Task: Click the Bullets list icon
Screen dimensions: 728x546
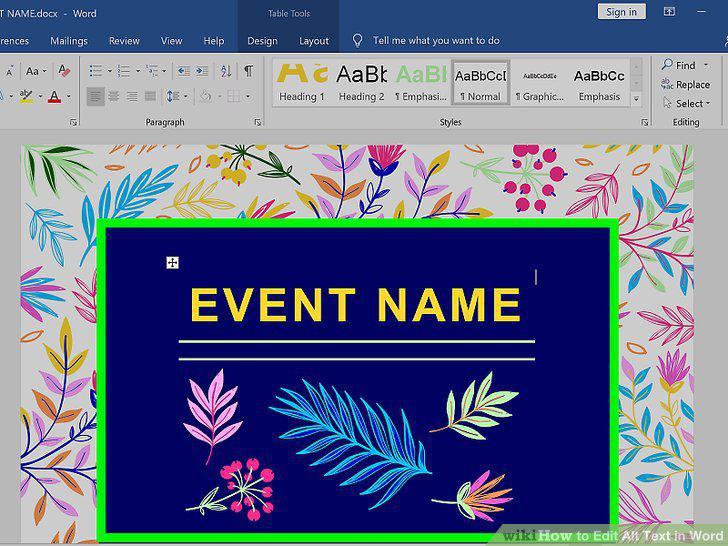Action: point(96,71)
